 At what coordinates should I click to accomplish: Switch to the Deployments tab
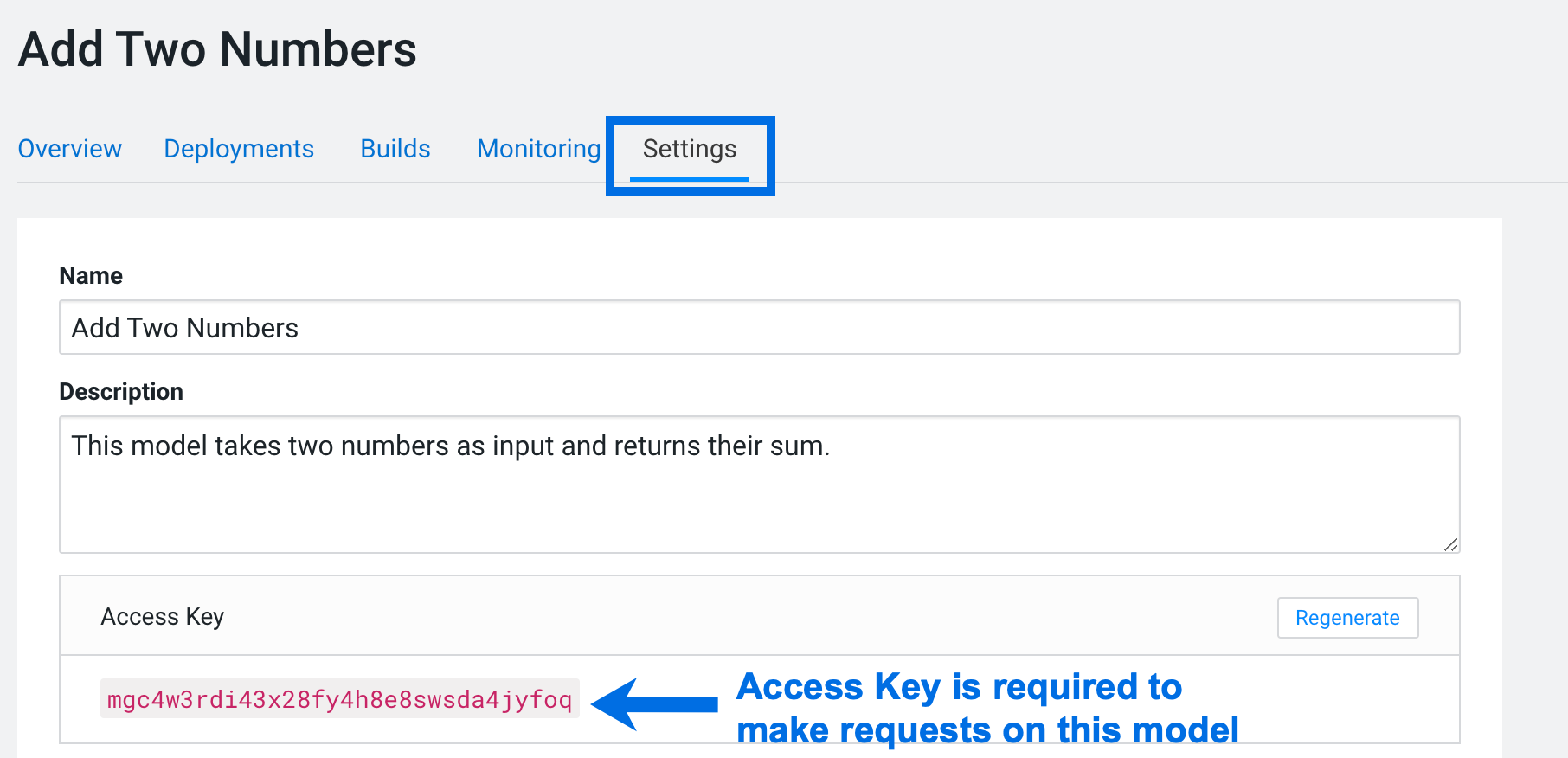(239, 149)
